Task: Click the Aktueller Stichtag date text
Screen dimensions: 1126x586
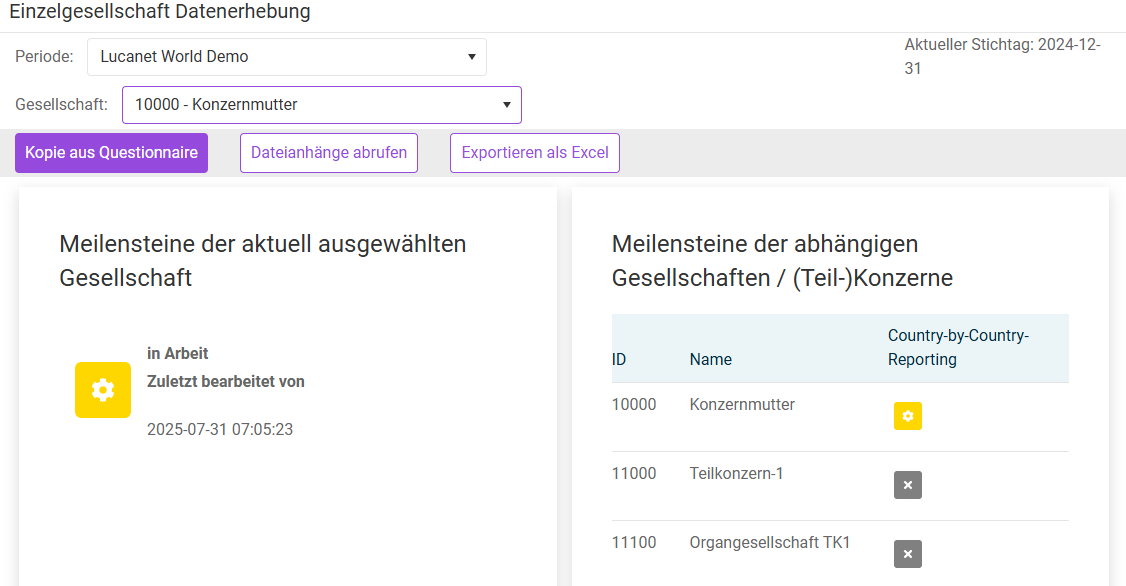Action: pos(1001,56)
